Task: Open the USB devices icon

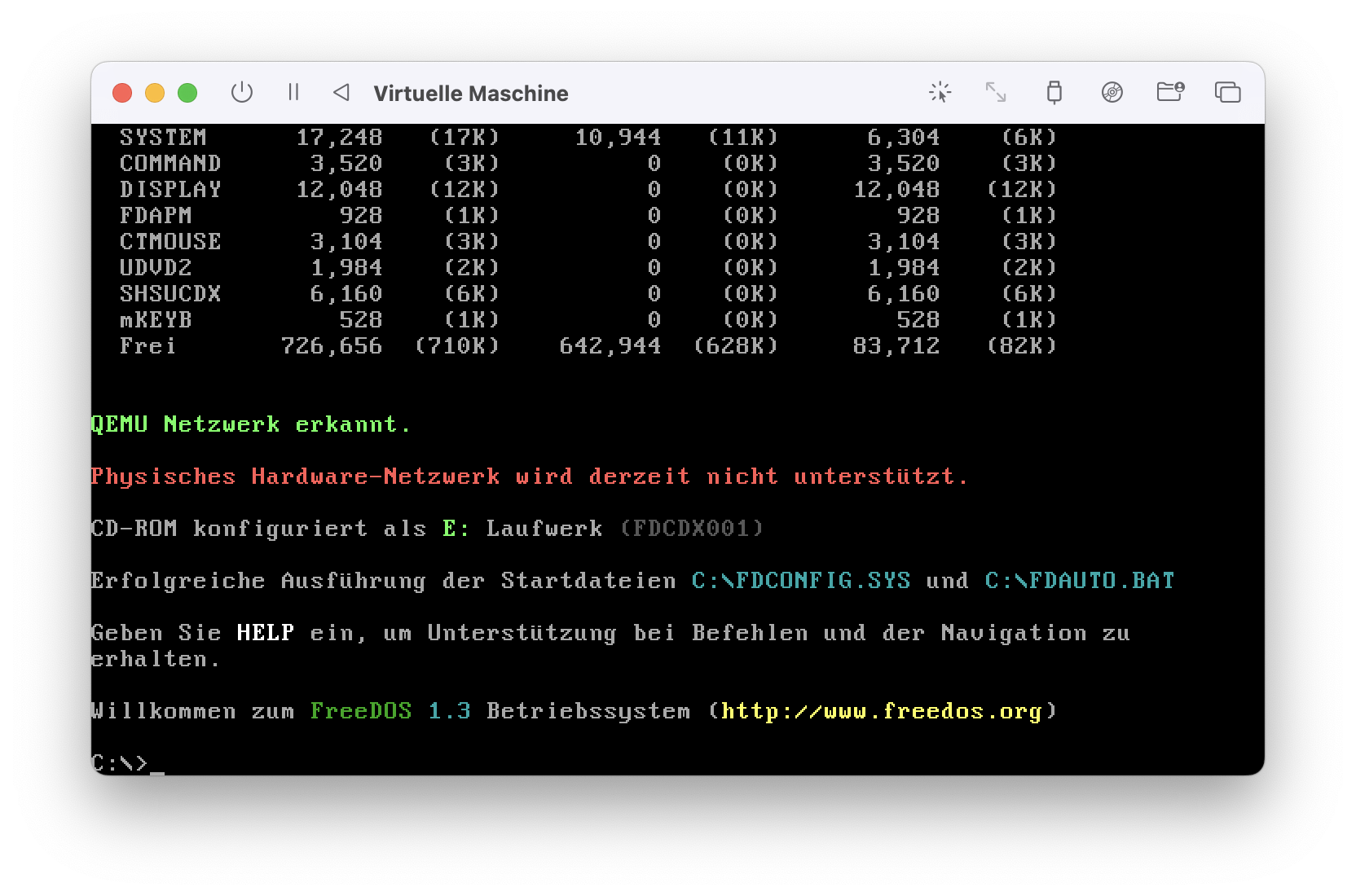Action: (1054, 93)
